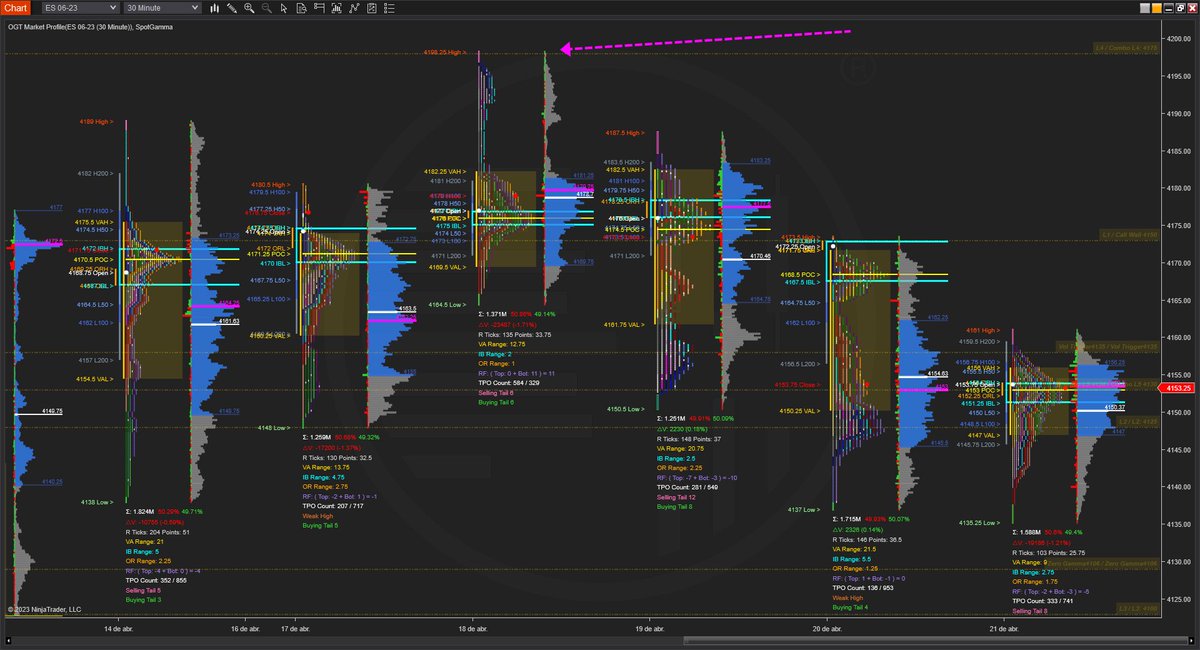This screenshot has width=1200, height=650.
Task: Minimize the chart window
Action: coord(1169,8)
